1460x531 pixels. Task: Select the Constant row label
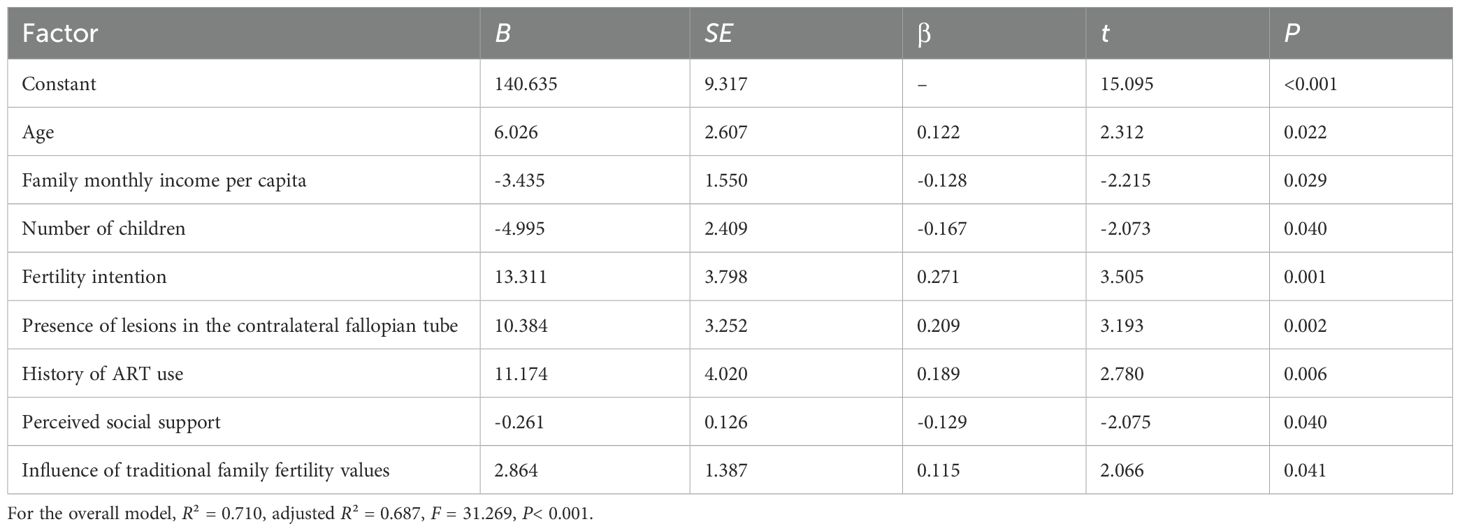tap(59, 85)
